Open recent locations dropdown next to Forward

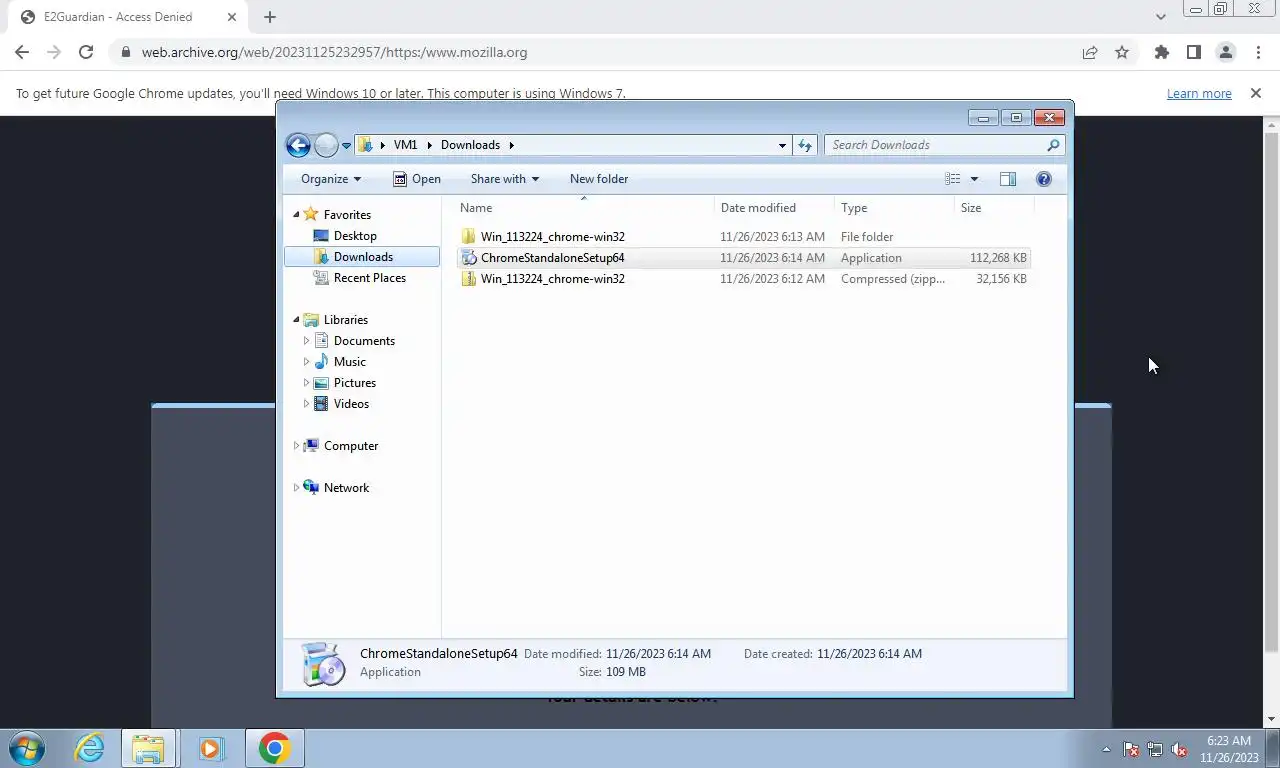point(347,145)
